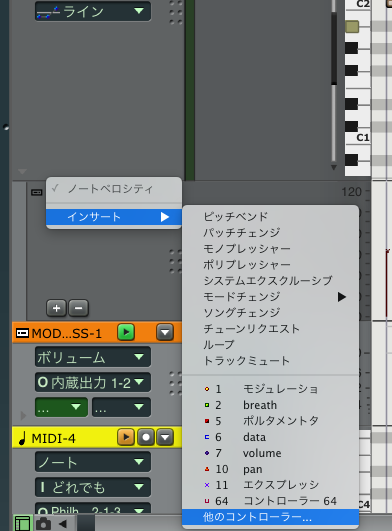
Task: Open the 内蔵出力 1-2 output dropdown
Action: pyautogui.click(x=93, y=383)
